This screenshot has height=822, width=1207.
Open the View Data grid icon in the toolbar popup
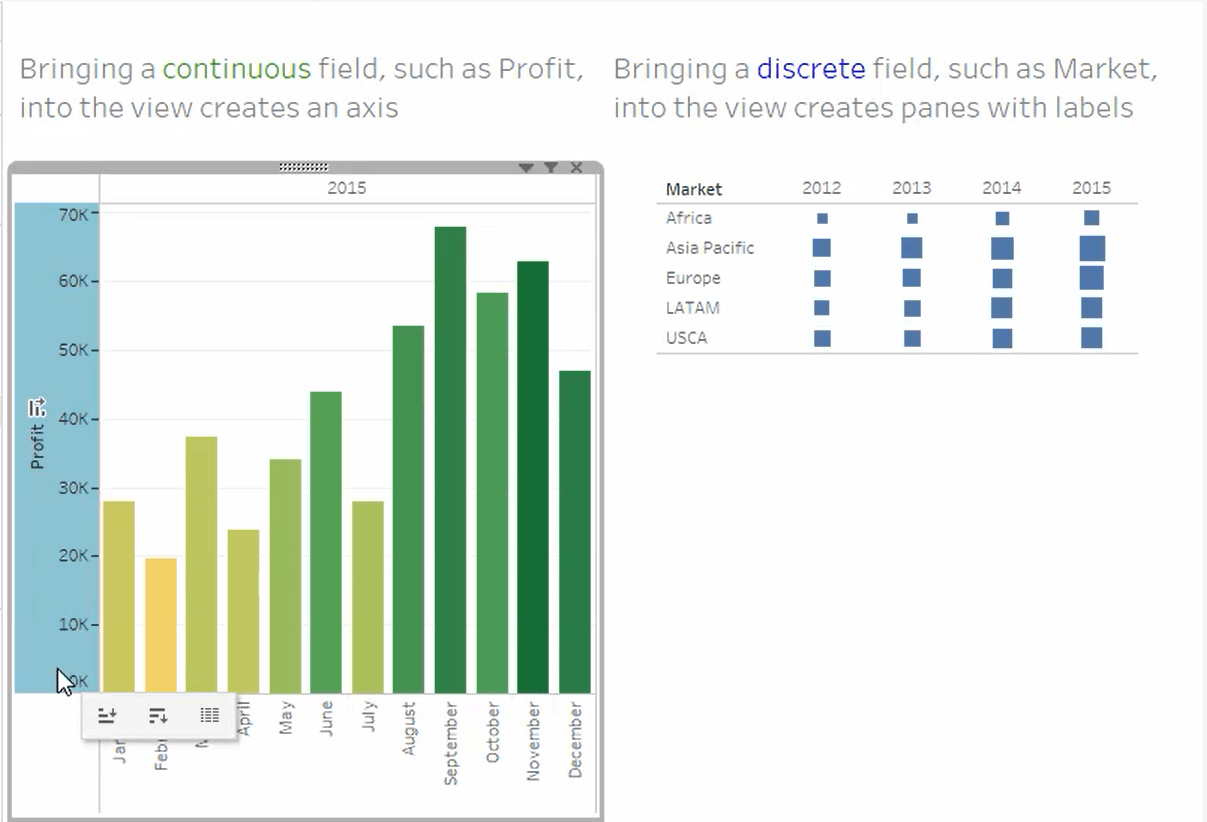209,714
